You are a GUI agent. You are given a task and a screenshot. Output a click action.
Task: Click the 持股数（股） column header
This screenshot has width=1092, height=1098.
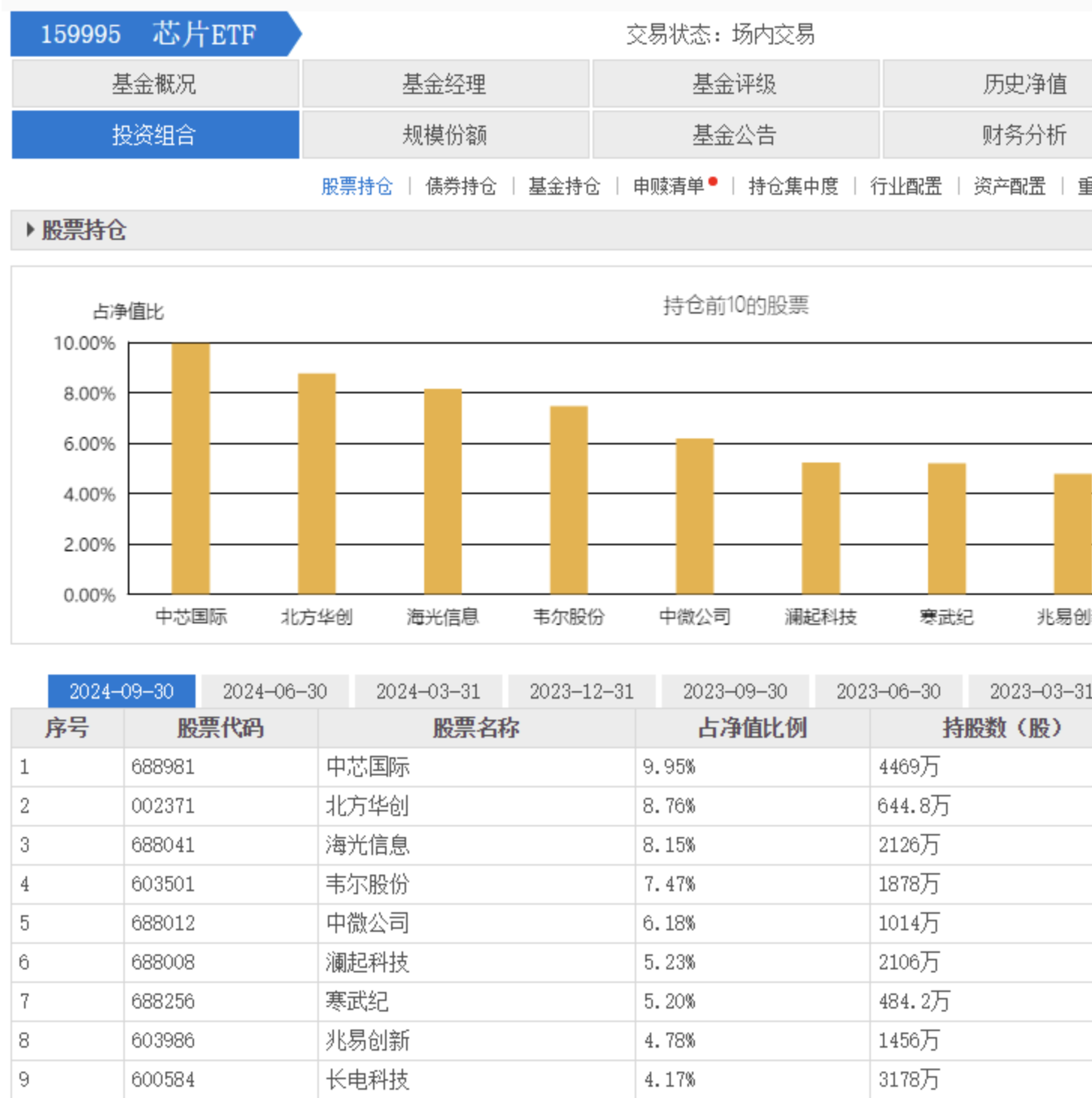981,728
